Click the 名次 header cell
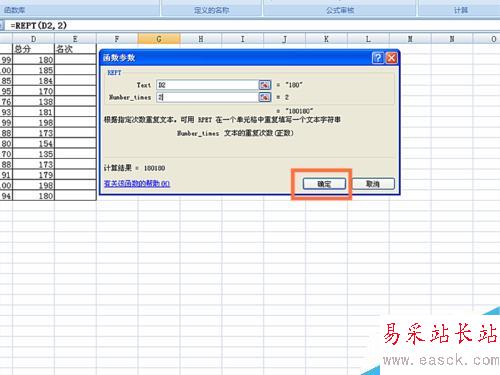This screenshot has width=500, height=375. [x=75, y=49]
